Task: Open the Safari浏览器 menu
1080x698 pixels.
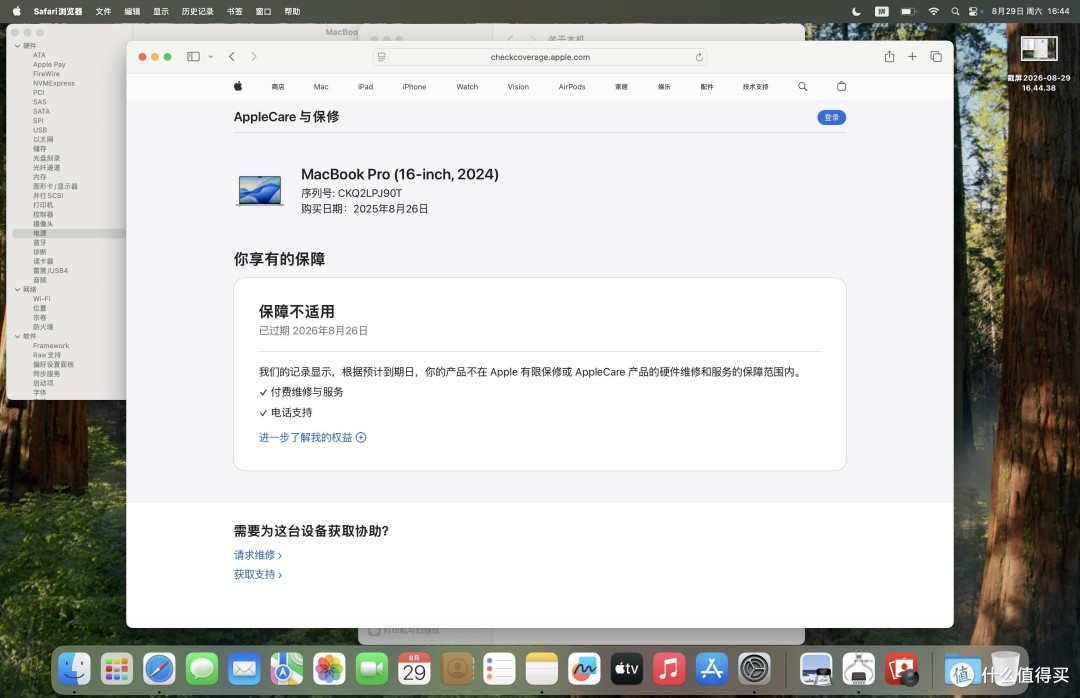Action: (58, 11)
